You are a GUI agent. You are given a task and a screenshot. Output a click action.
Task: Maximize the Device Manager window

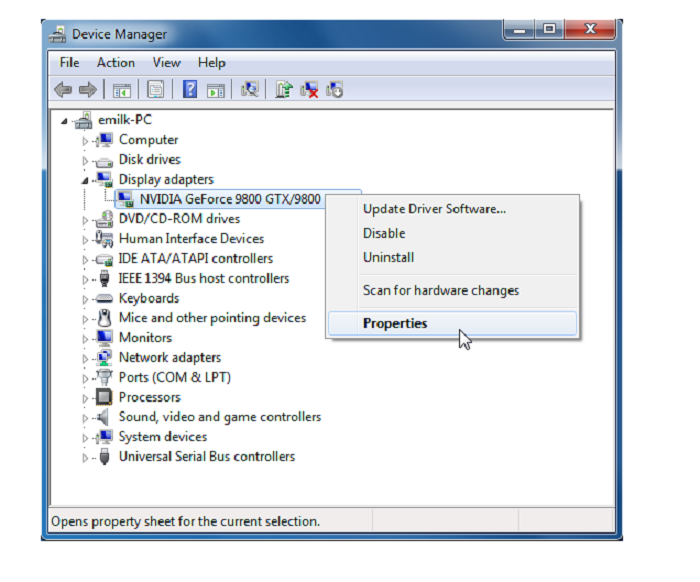[550, 29]
